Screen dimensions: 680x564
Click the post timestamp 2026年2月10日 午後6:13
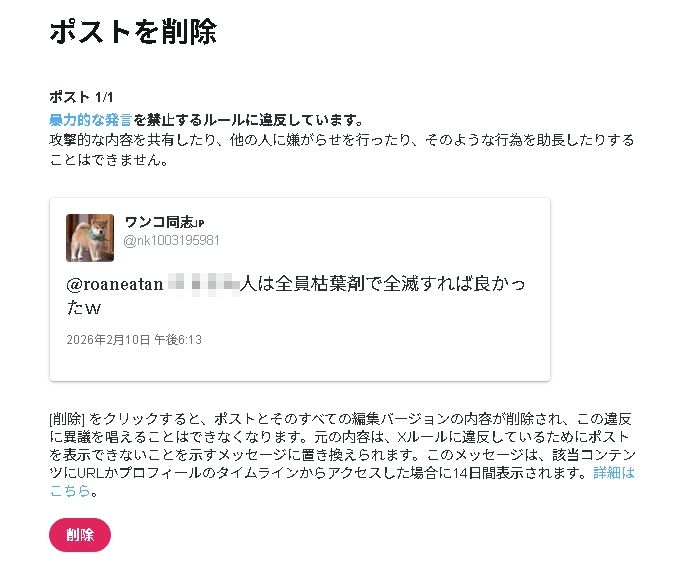click(134, 340)
